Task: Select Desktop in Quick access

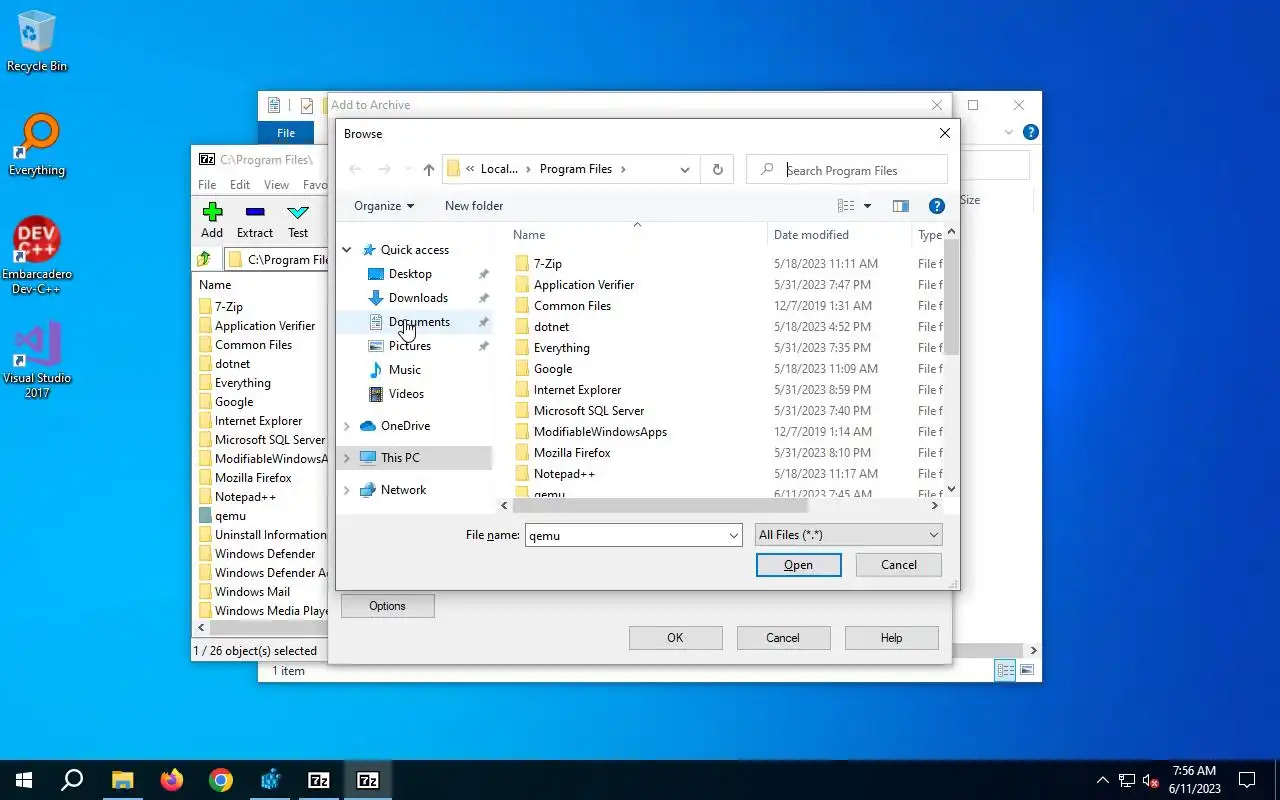Action: (x=410, y=274)
